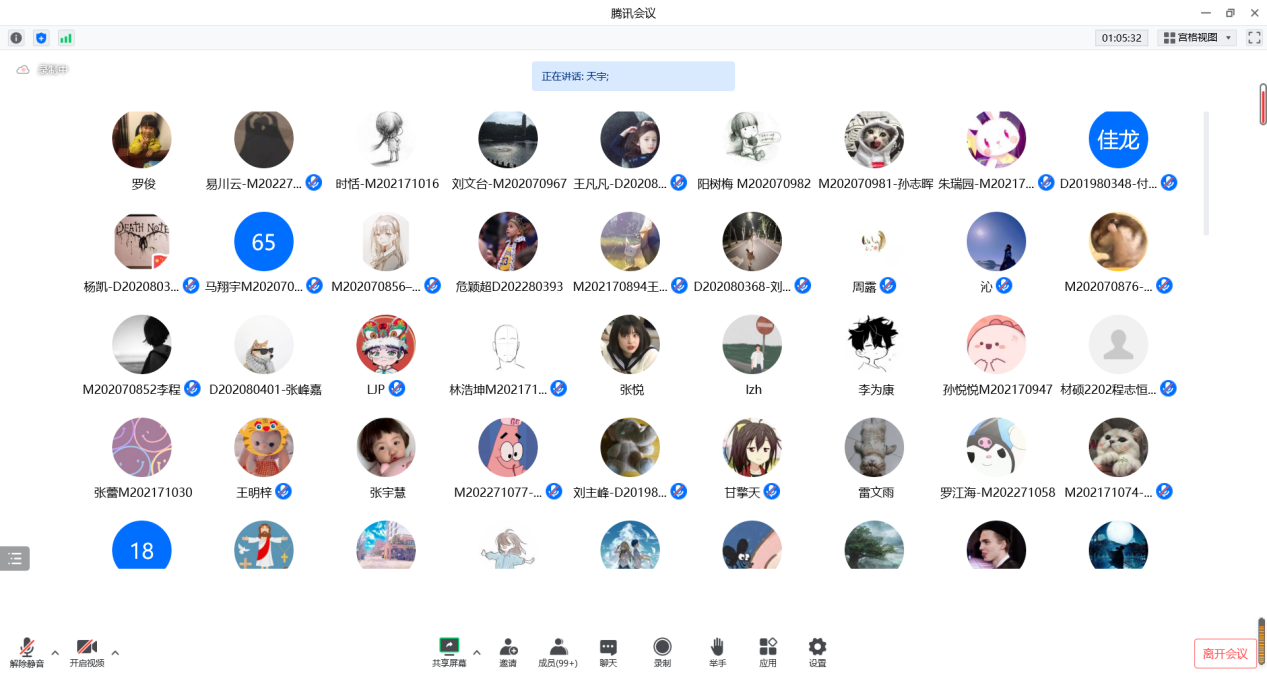Open the members (成员 99+) list
The image size is (1267, 673).
point(558,651)
